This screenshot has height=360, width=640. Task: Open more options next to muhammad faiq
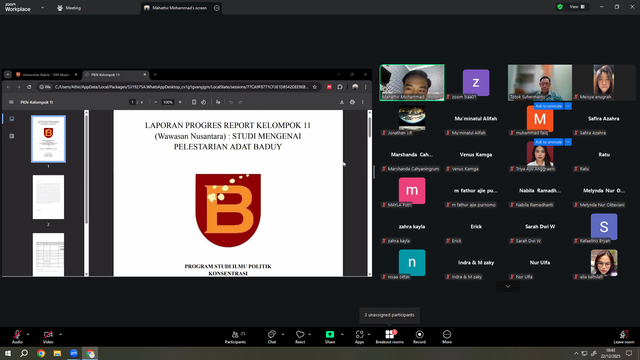coord(568,106)
